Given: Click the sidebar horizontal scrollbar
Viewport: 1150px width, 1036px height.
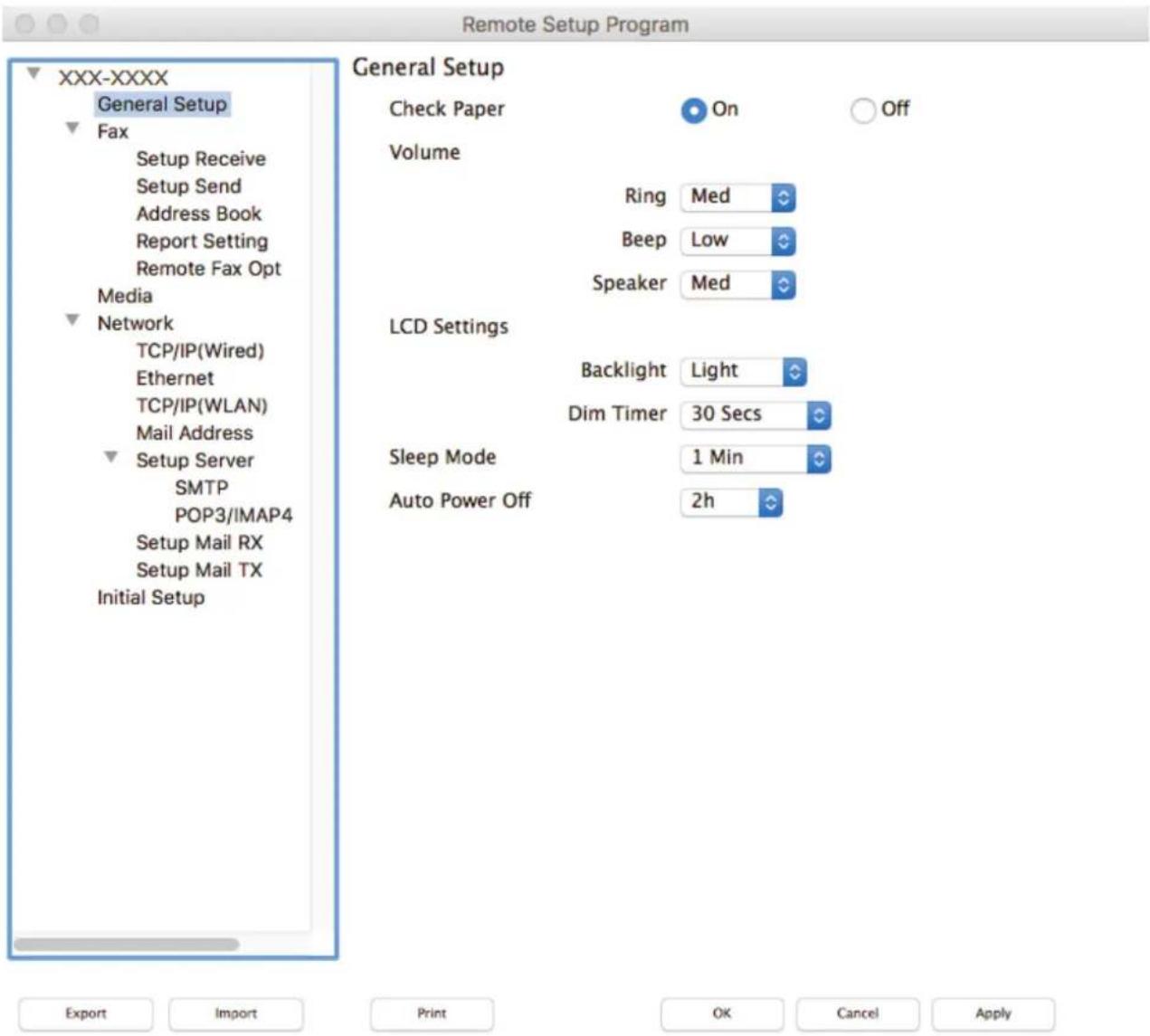Looking at the screenshot, I should [127, 944].
